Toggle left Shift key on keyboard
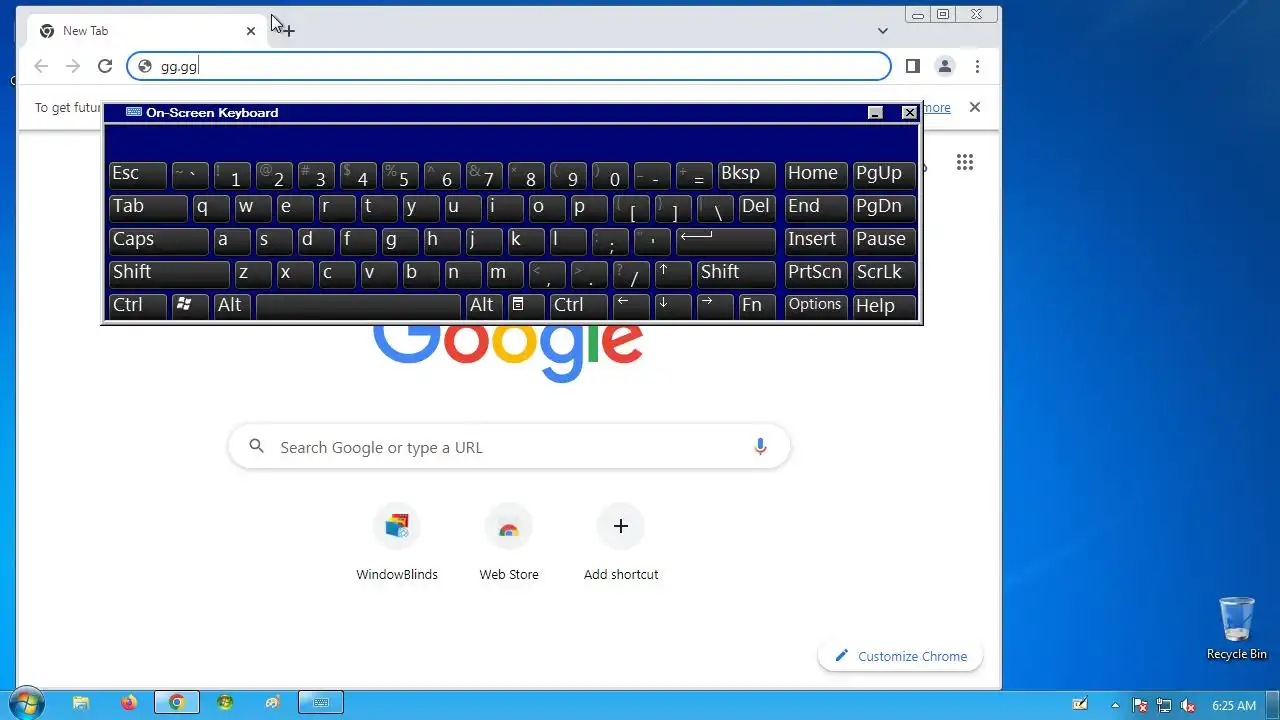 169,274
